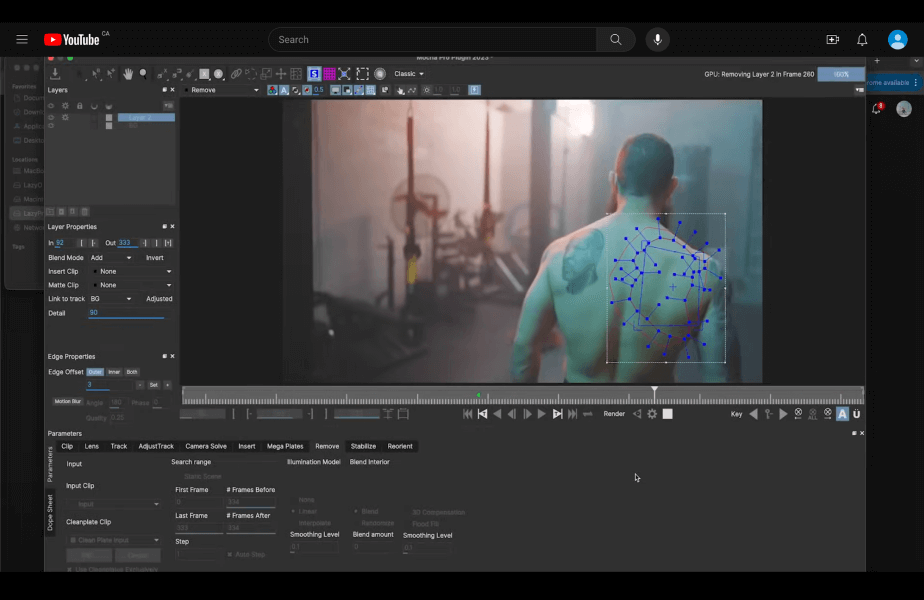This screenshot has width=924, height=600.
Task: Toggle the Autokey A button
Action: [x=842, y=414]
